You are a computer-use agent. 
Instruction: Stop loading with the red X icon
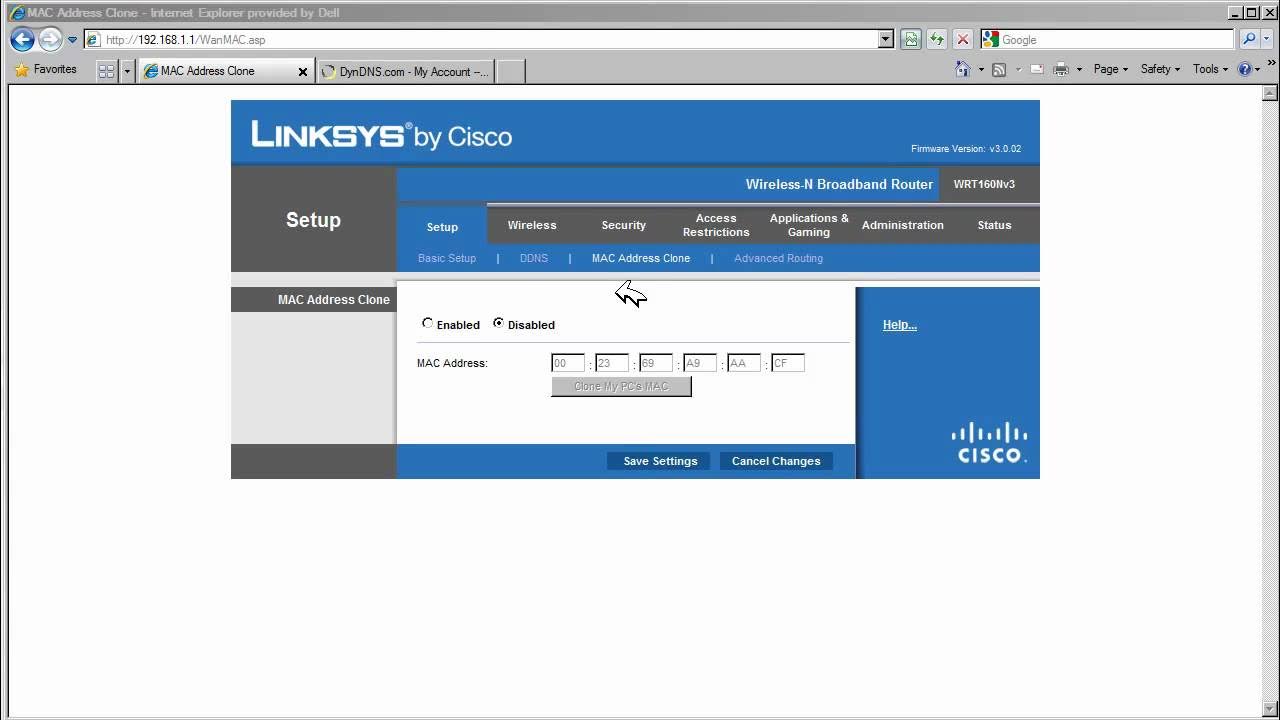[963, 40]
